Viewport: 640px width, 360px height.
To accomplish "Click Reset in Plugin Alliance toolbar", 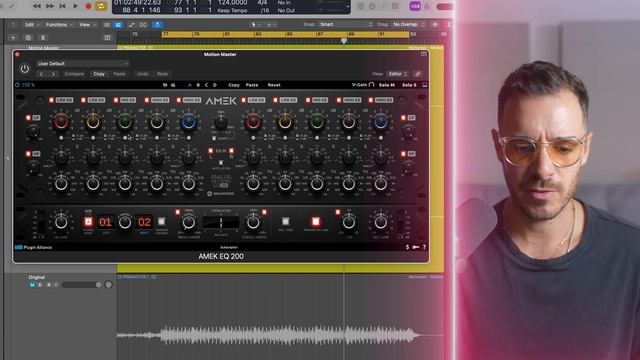I will tap(274, 85).
